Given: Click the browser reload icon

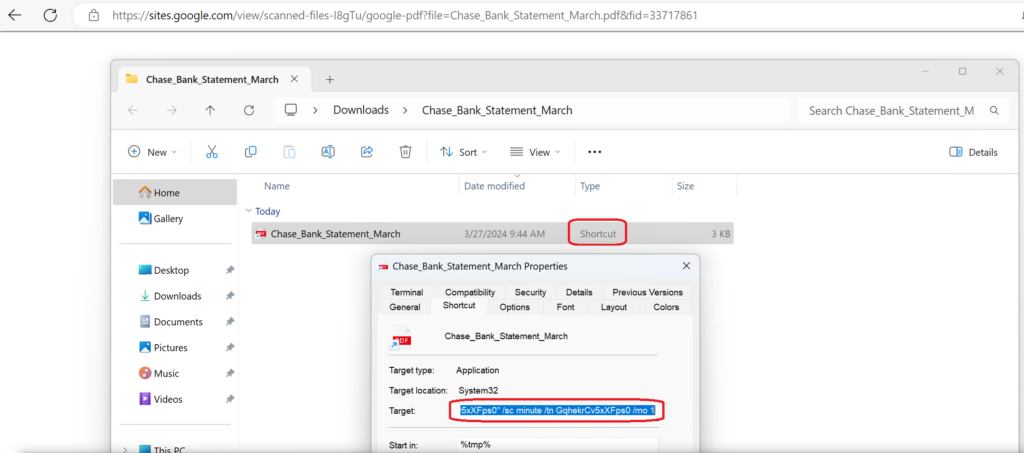Looking at the screenshot, I should (x=50, y=16).
